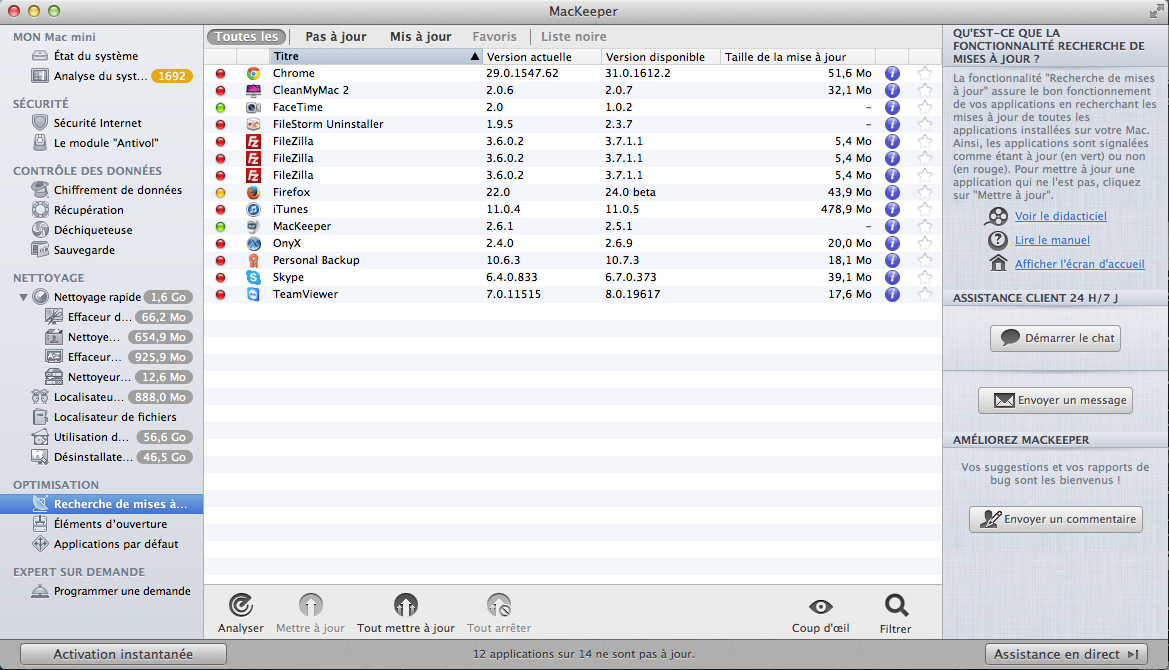Open Déchiqueteuse in sidebar
This screenshot has height=670, width=1169.
point(92,230)
